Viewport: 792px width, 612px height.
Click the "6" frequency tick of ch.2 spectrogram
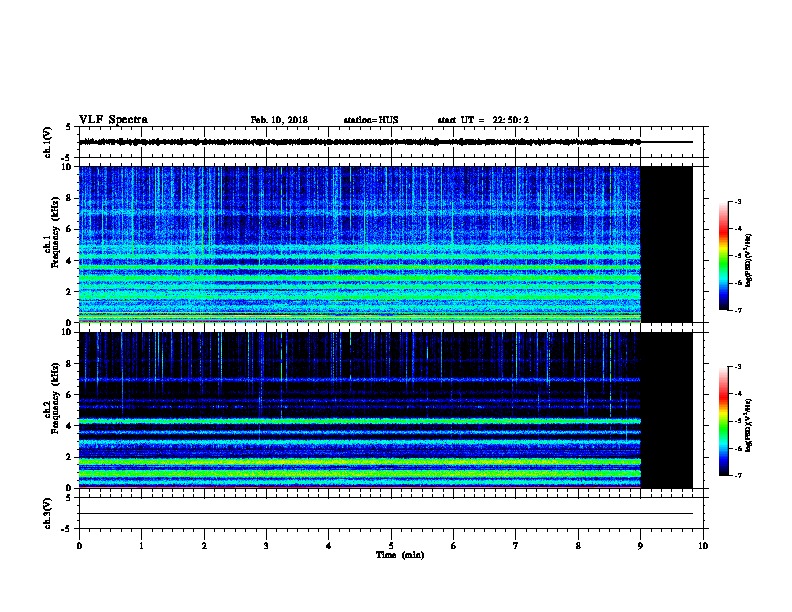tap(70, 394)
